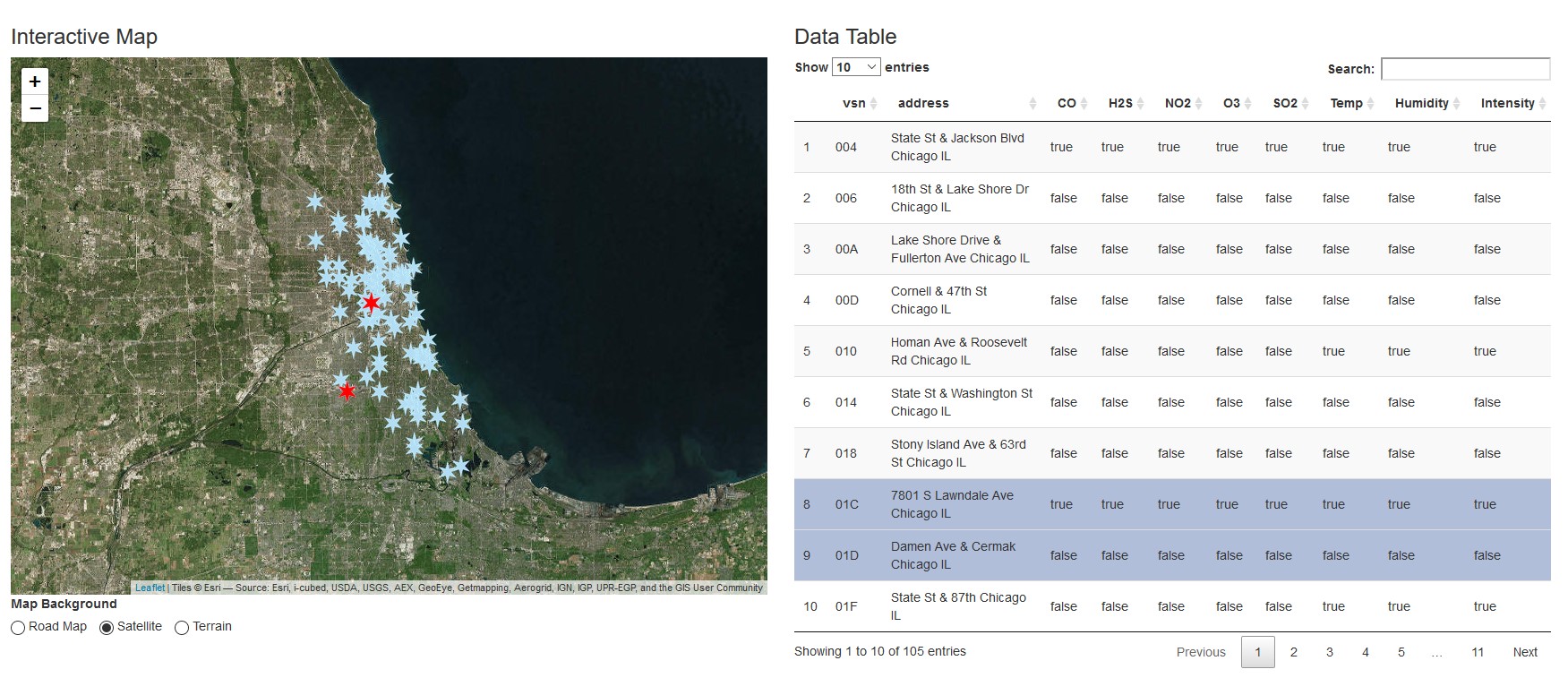
Task: Go to Previous page
Action: click(x=1201, y=652)
